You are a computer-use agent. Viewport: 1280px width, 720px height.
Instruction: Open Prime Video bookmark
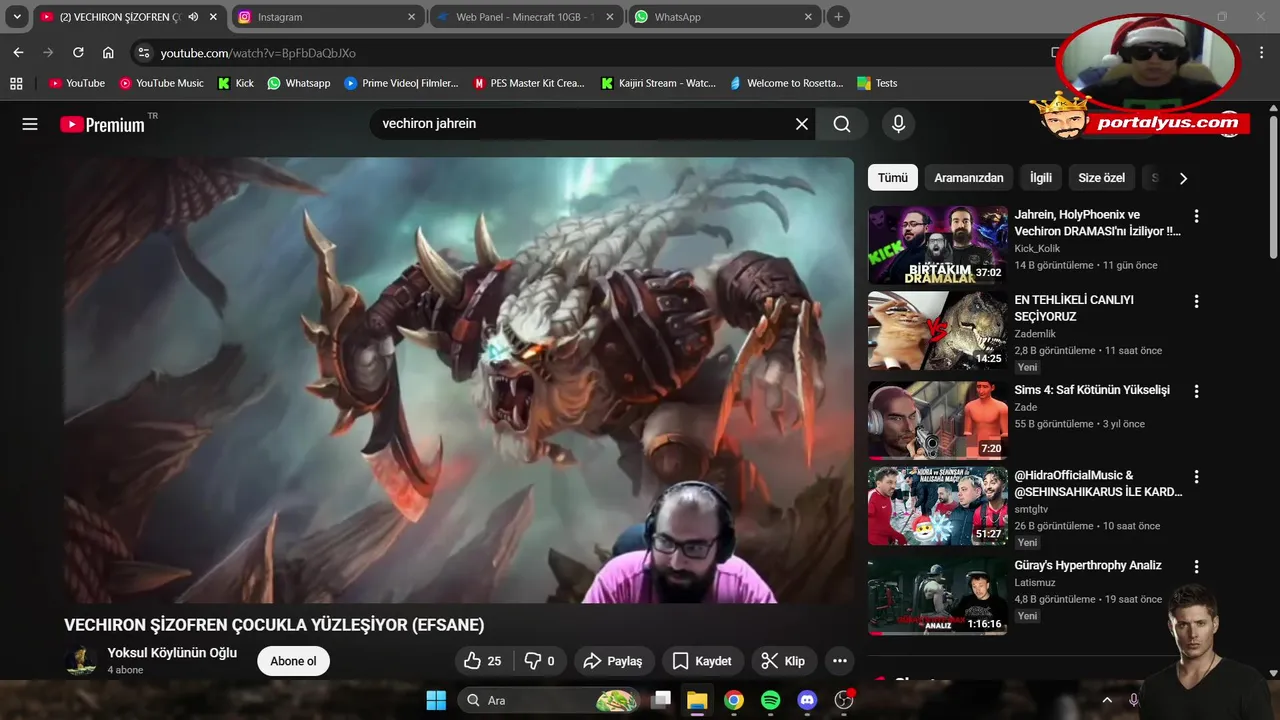click(x=401, y=83)
